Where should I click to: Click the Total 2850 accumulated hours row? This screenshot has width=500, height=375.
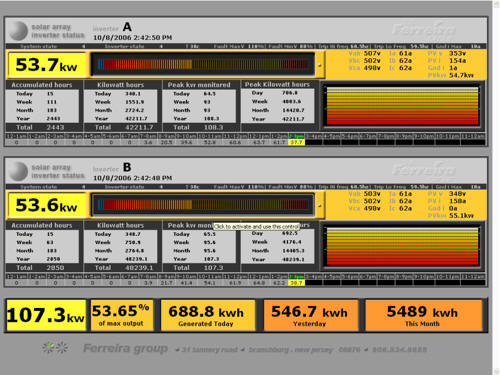44,268
